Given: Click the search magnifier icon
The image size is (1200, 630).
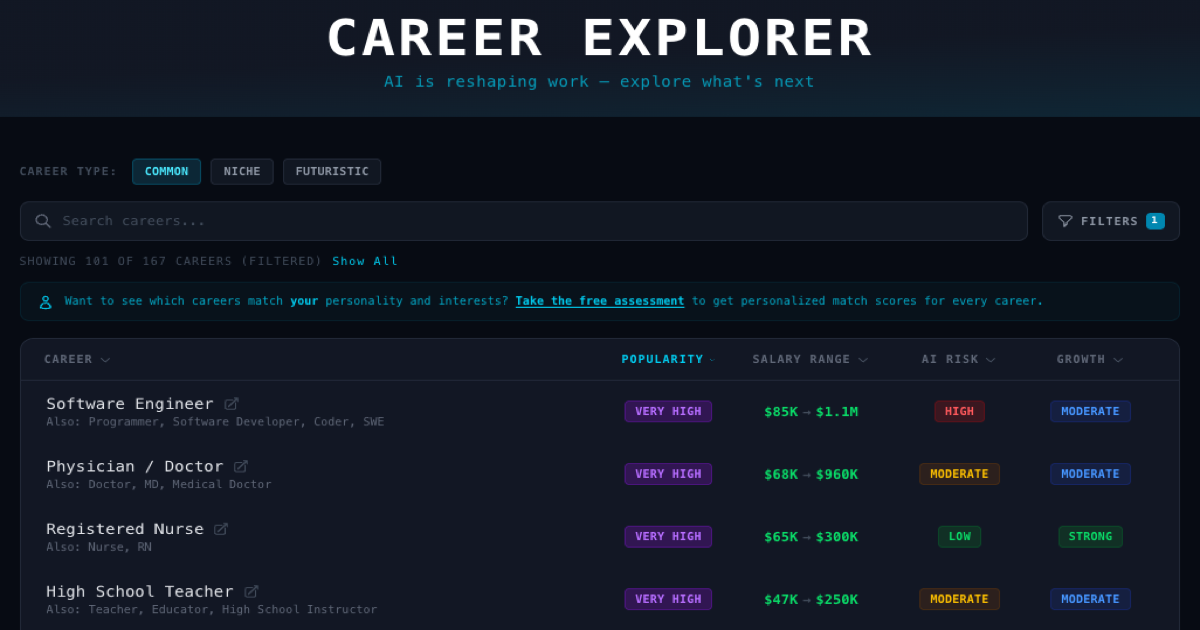Looking at the screenshot, I should pos(43,220).
